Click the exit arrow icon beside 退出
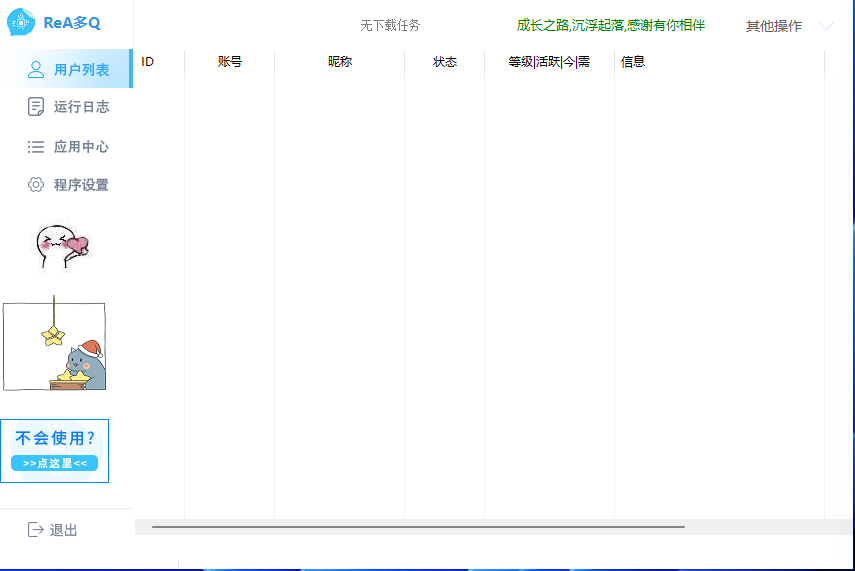The image size is (855, 571). coord(36,530)
